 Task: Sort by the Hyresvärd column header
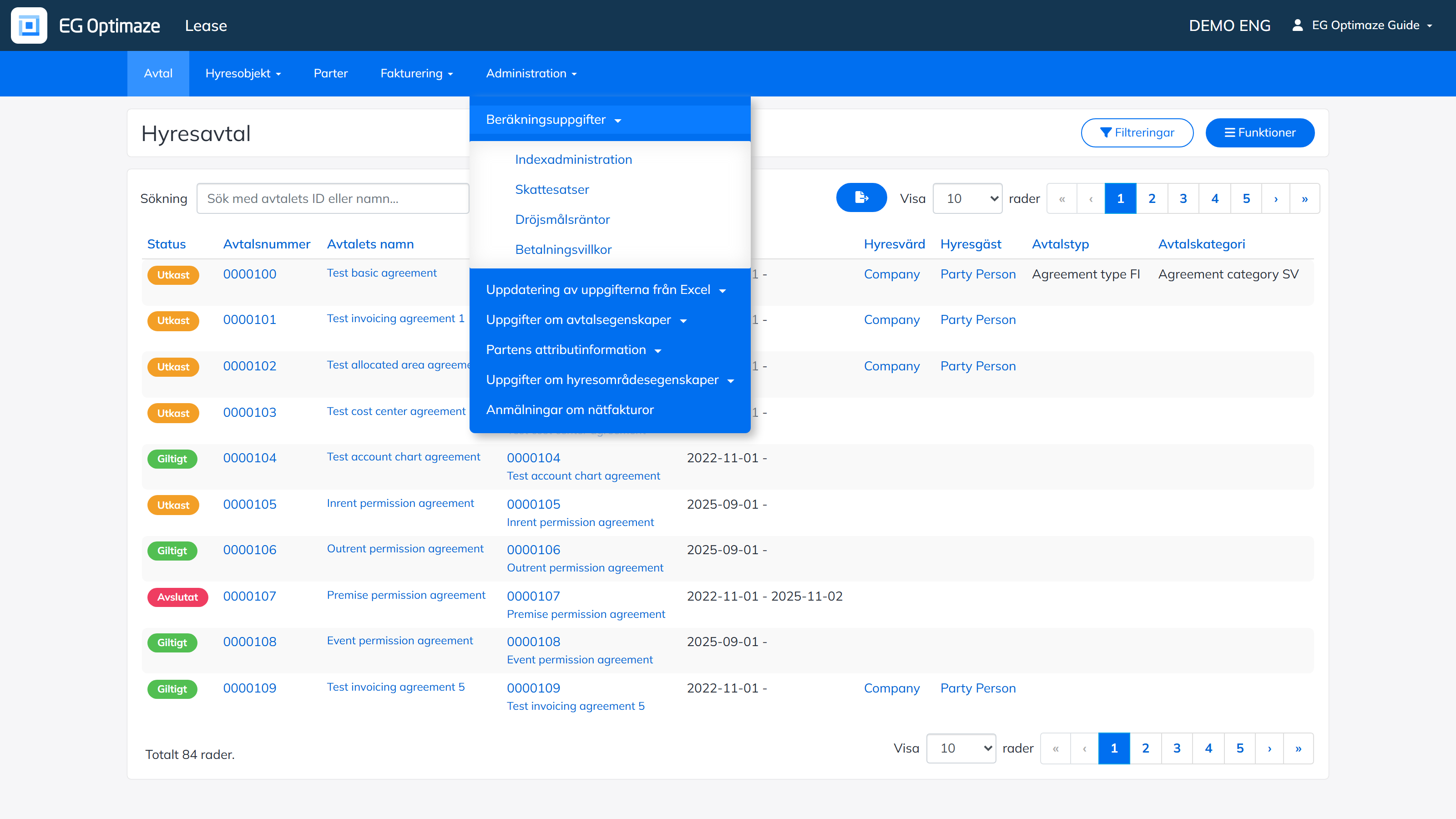pos(894,244)
